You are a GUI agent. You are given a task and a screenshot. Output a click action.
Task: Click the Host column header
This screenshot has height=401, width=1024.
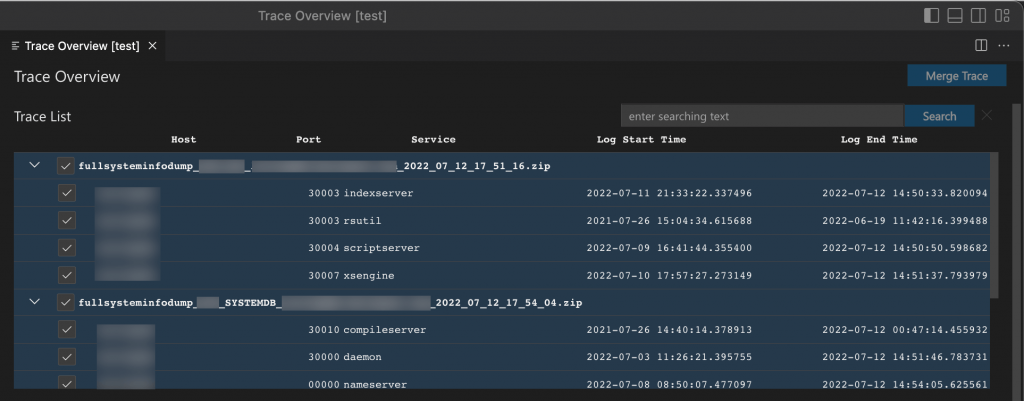[184, 139]
